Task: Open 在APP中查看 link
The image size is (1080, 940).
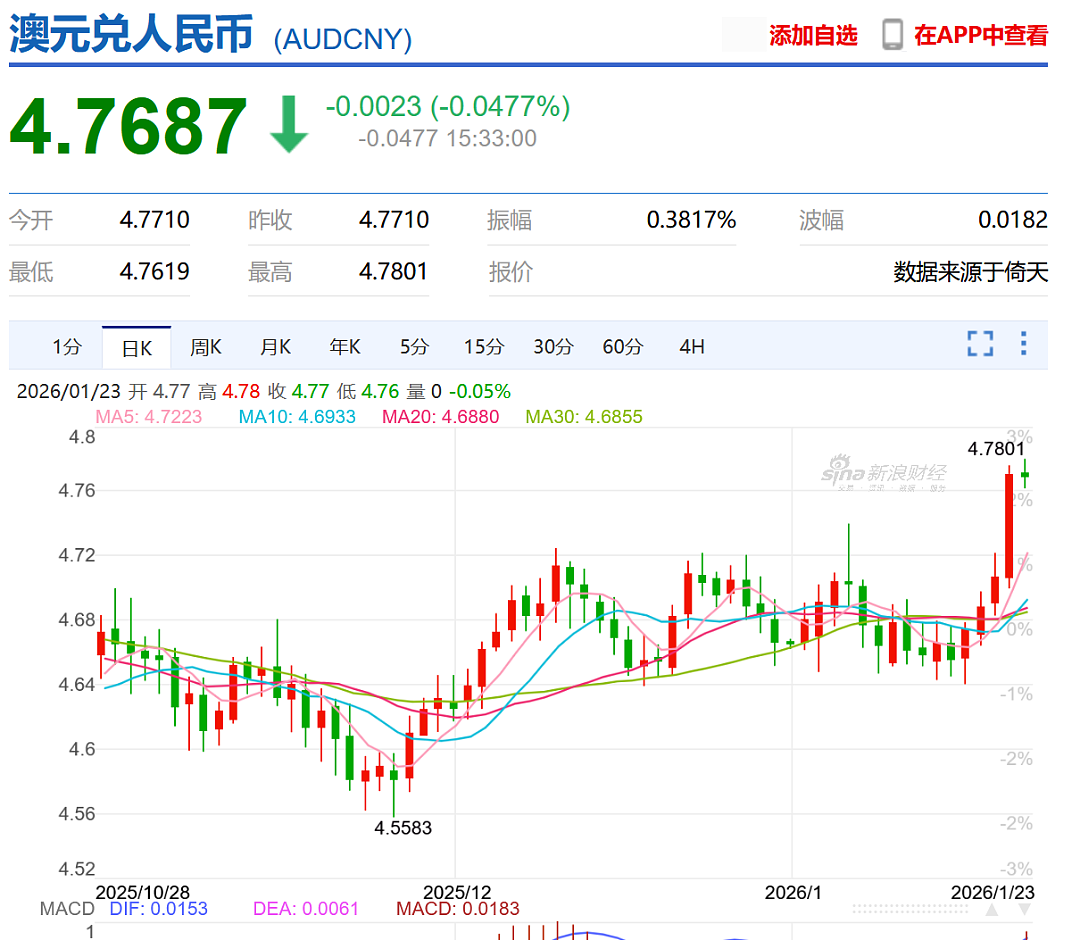Action: click(981, 35)
